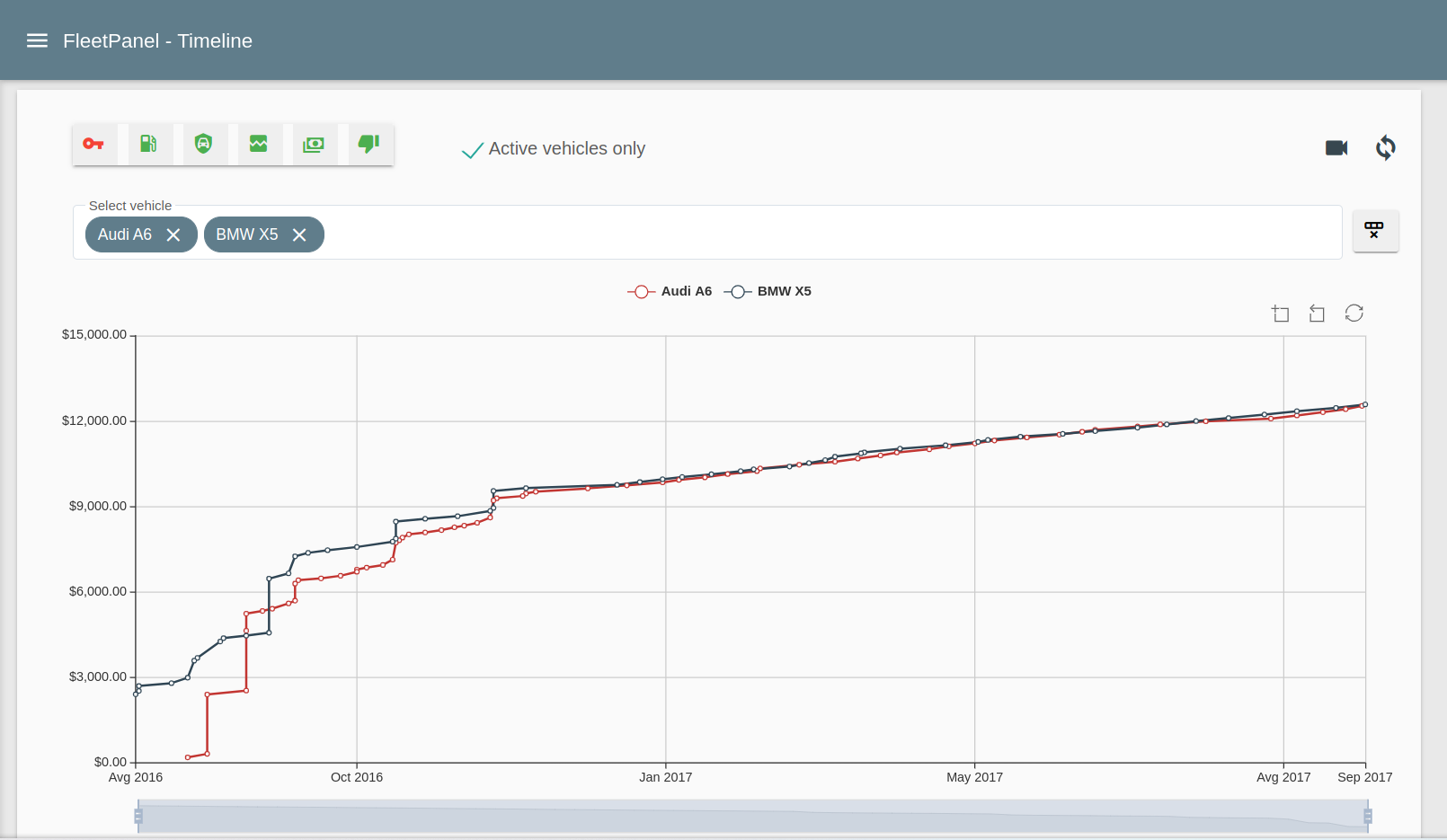
Task: Click the chart restore icon
Action: pos(1354,313)
